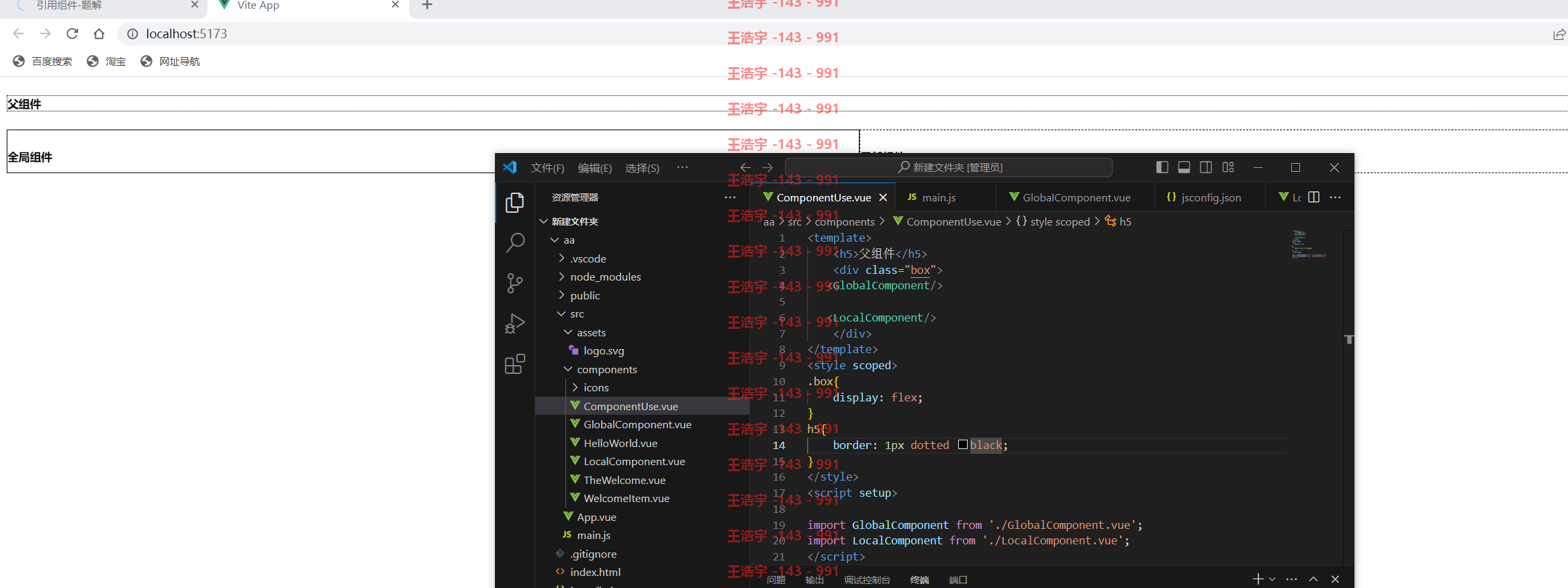Open the 文件(F) menu
Viewport: 1568px width, 588px height.
click(547, 168)
